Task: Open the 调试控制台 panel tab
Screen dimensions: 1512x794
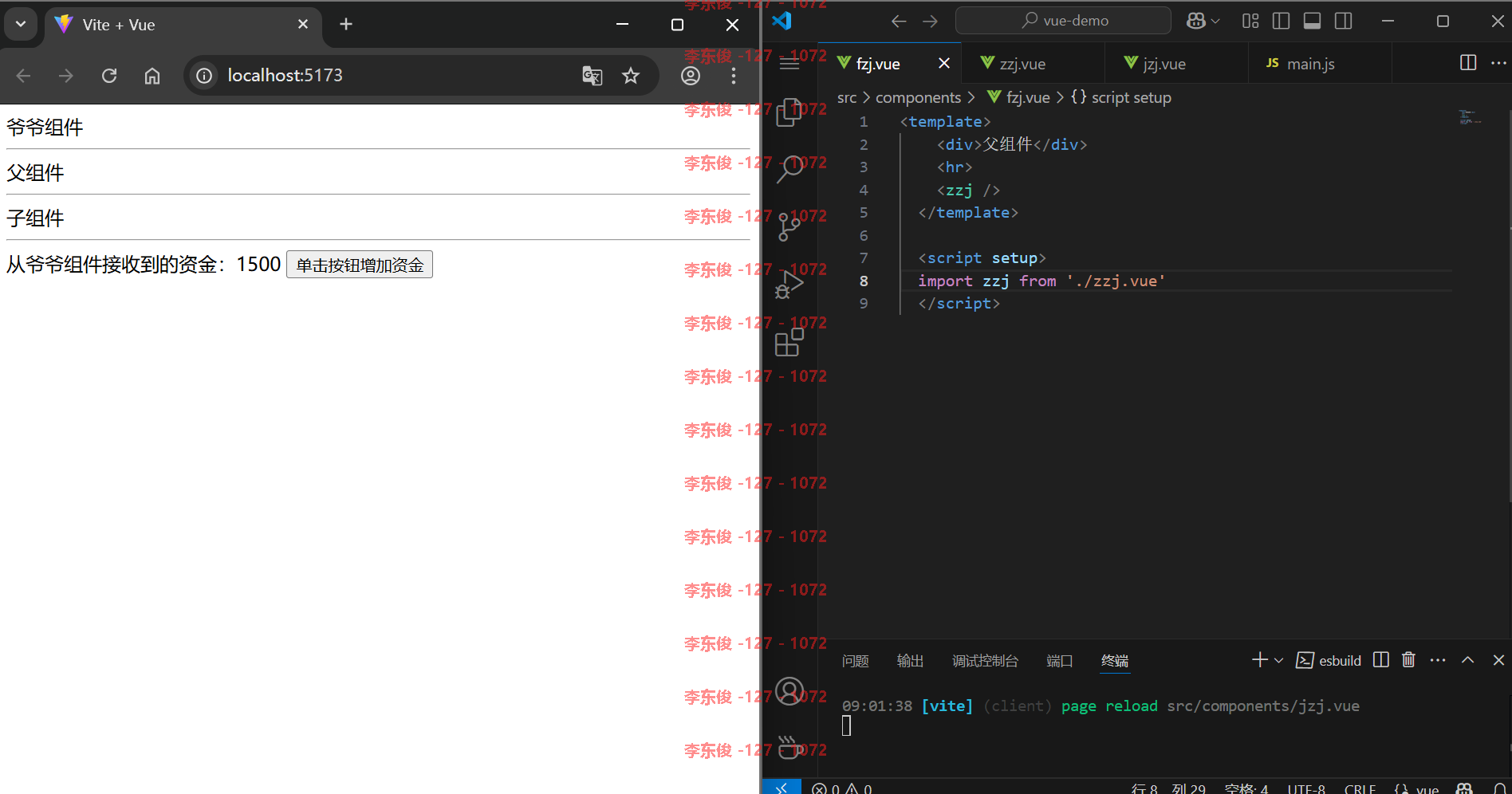Action: [x=985, y=661]
